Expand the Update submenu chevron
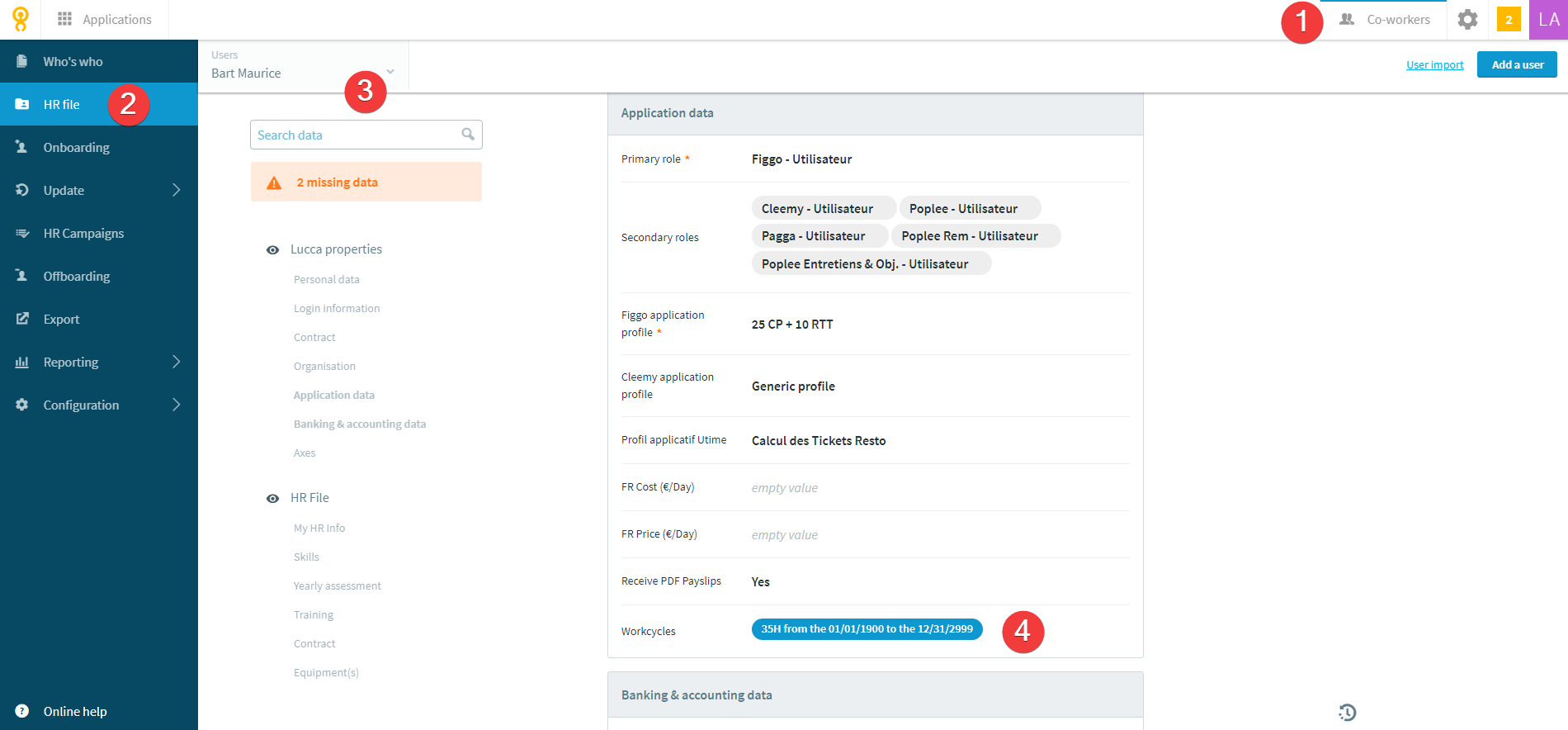Viewport: 1568px width, 730px height. pyautogui.click(x=176, y=190)
